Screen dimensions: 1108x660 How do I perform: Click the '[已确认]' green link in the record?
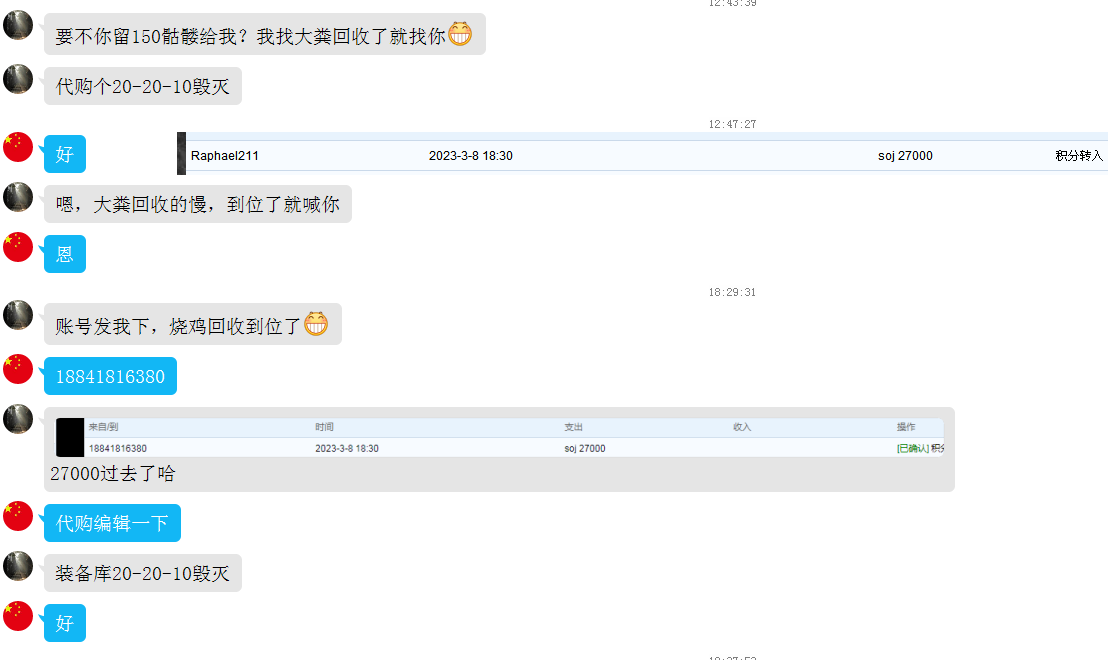tap(912, 449)
